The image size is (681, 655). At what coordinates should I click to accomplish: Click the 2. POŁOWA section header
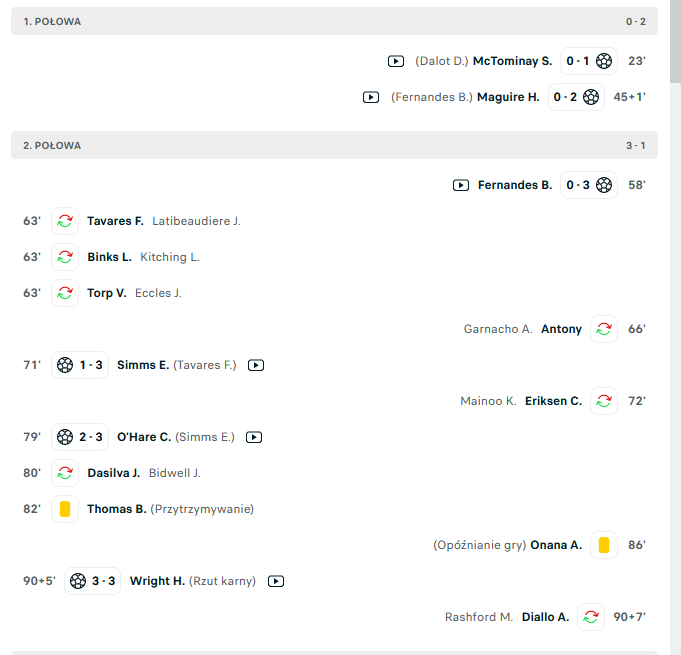[334, 145]
